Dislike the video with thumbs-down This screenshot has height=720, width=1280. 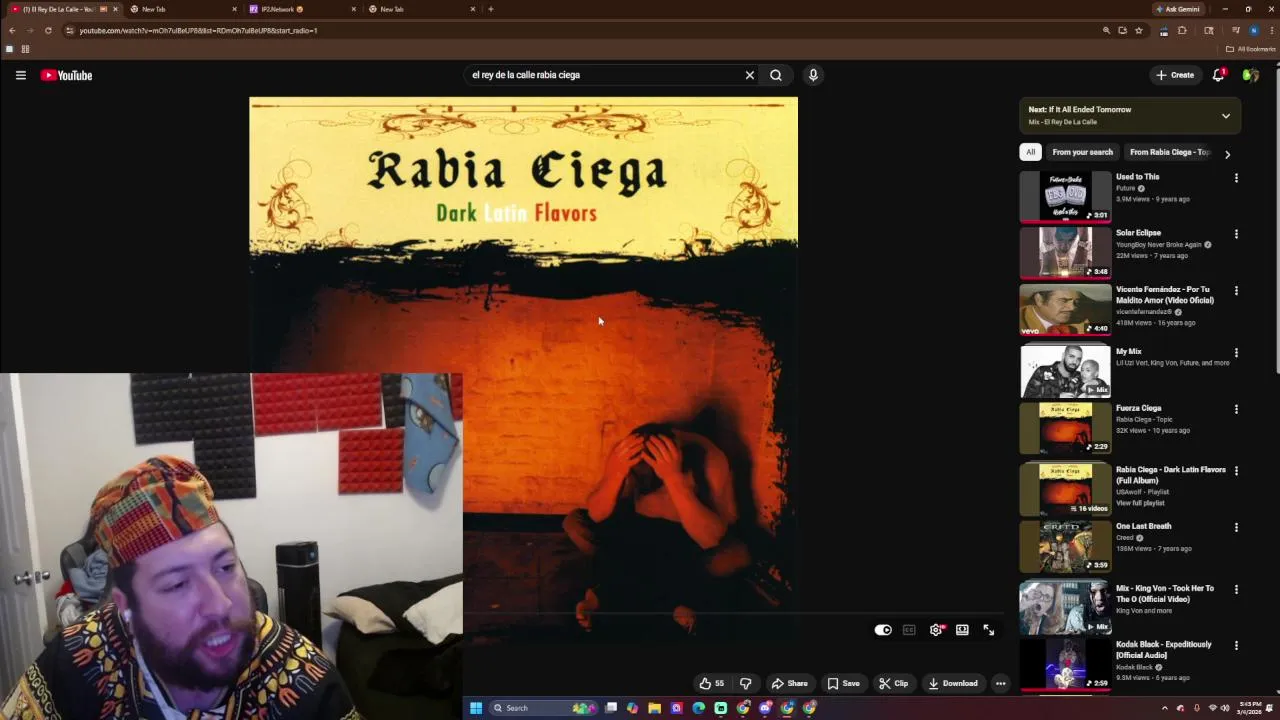(745, 684)
